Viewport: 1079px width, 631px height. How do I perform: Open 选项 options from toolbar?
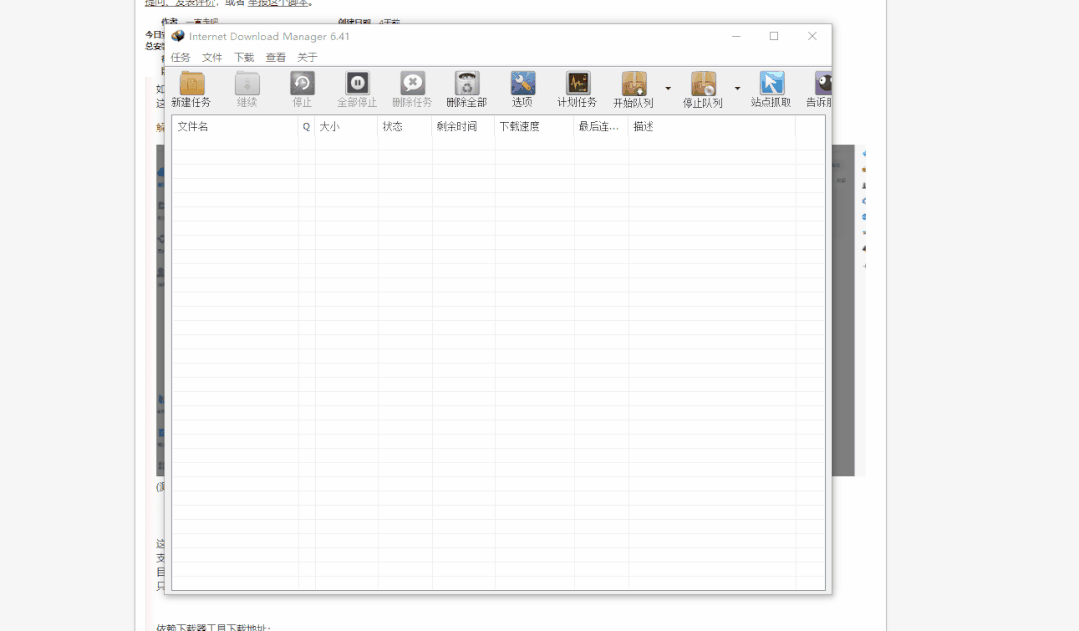(522, 83)
